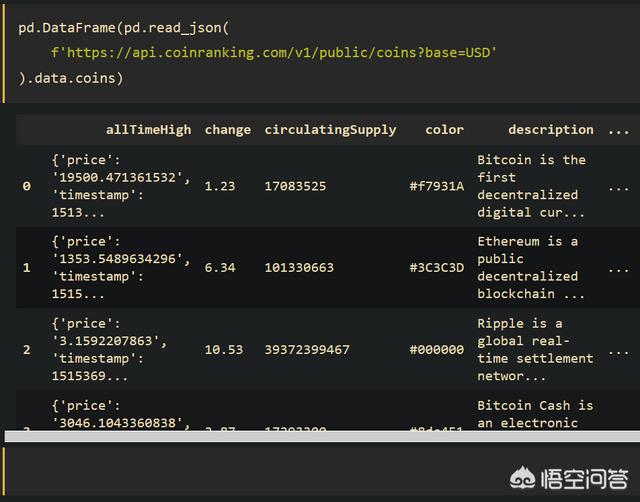Select row index 2
This screenshot has width=640, height=502.
[x=27, y=350]
